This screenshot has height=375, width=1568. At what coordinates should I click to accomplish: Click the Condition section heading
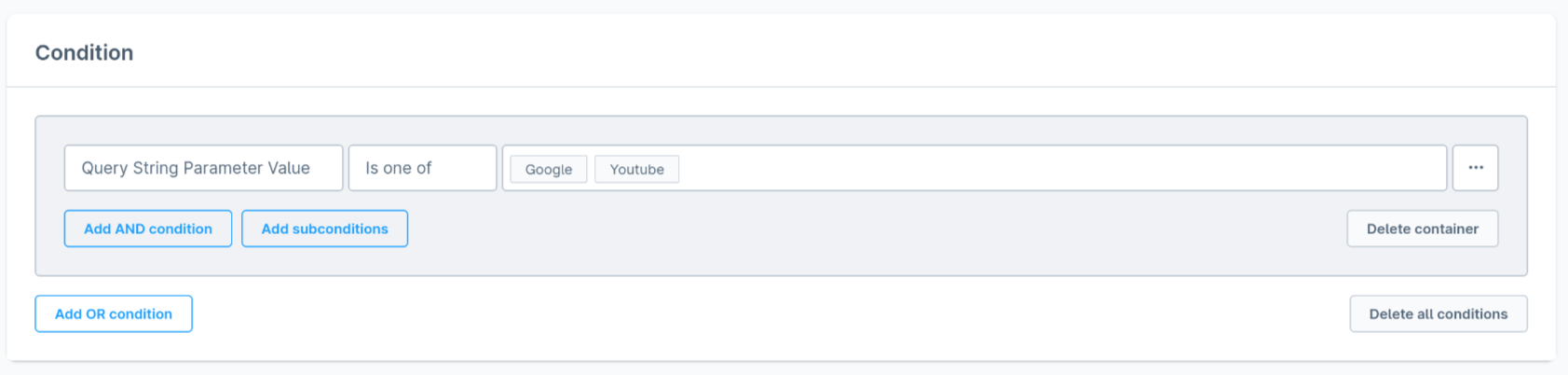(x=85, y=53)
